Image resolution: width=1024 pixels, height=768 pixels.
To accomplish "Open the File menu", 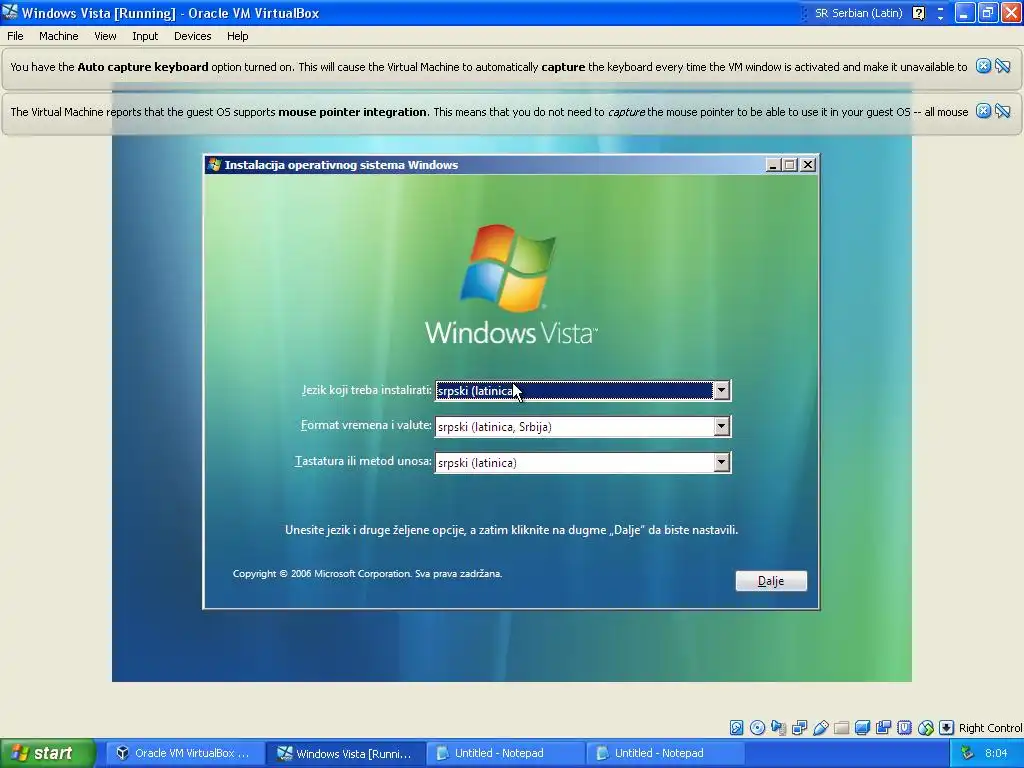I will pyautogui.click(x=15, y=36).
